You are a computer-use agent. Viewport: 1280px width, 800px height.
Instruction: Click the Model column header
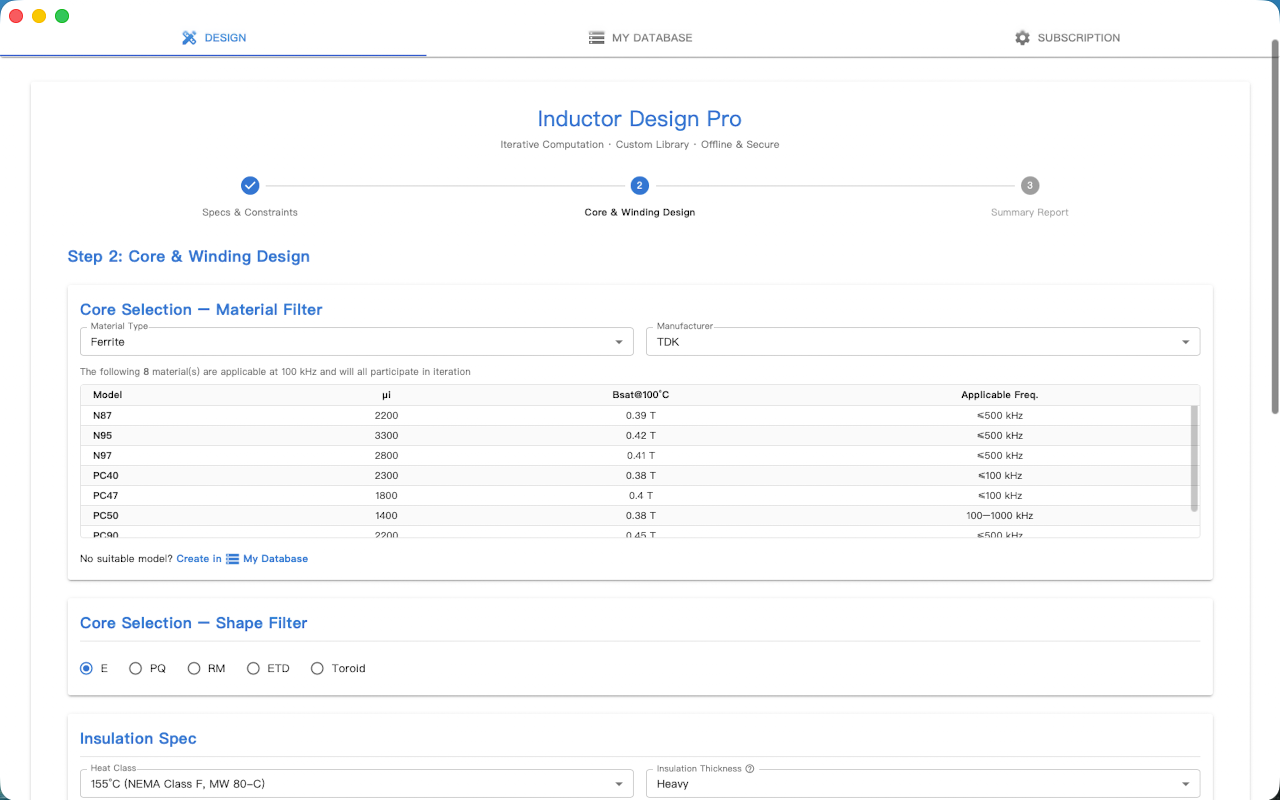click(107, 395)
